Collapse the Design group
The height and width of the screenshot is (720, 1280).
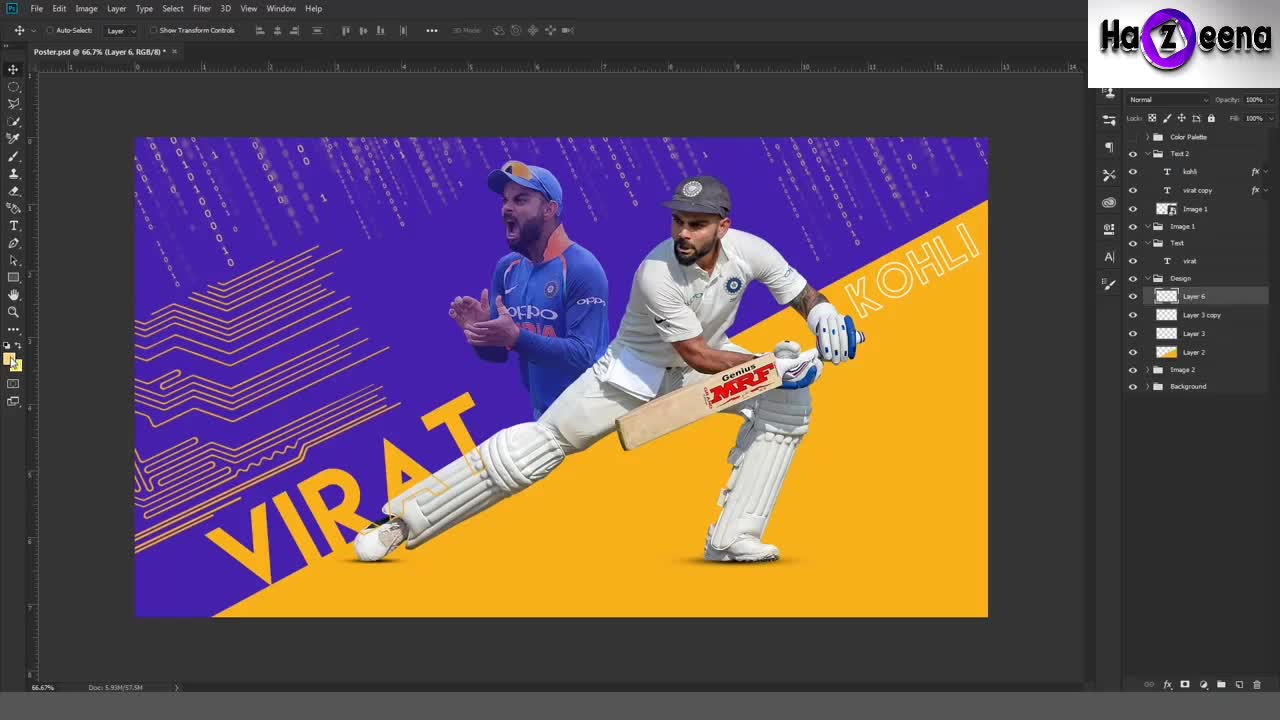(1147, 278)
